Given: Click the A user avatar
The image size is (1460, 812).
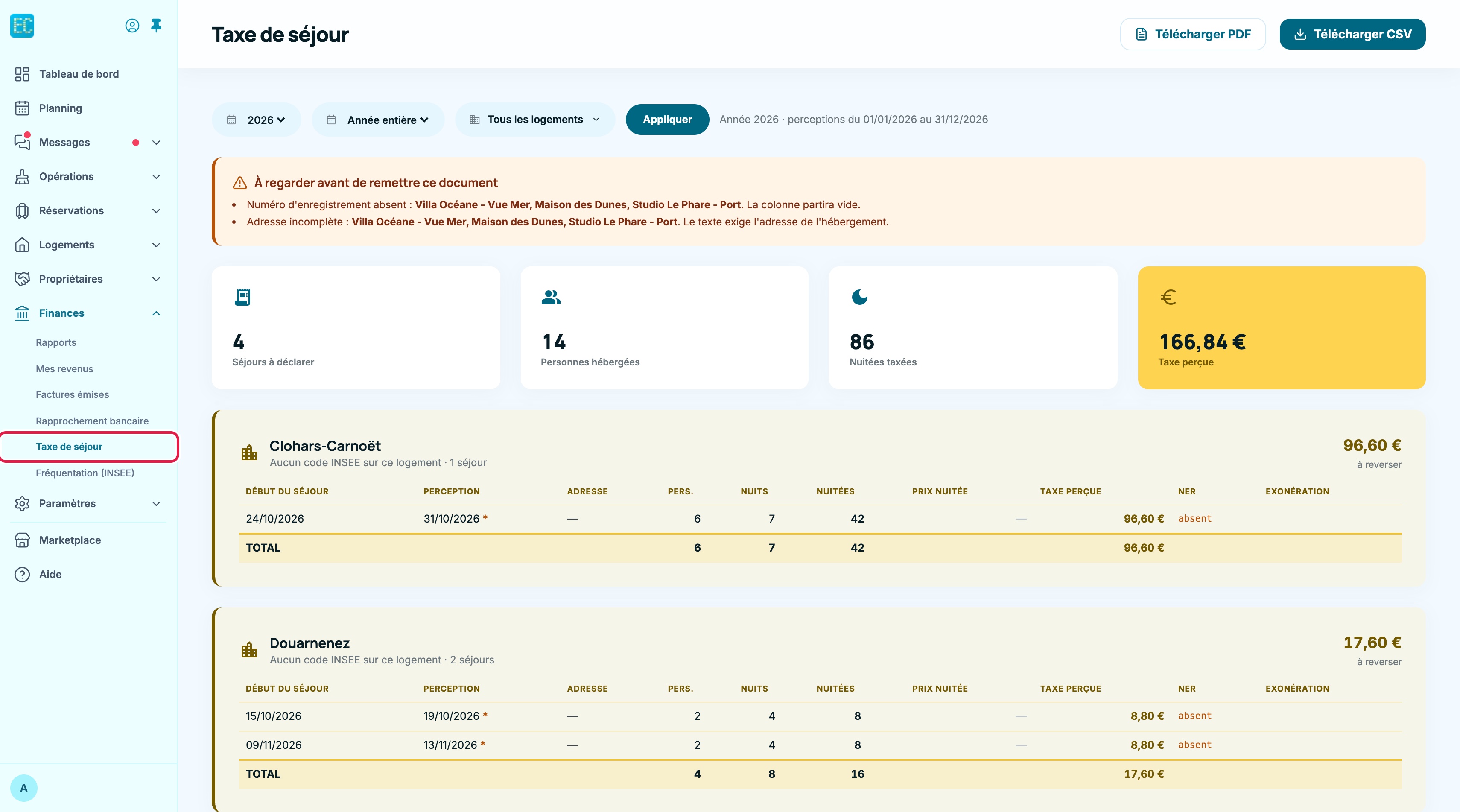Looking at the screenshot, I should point(24,788).
